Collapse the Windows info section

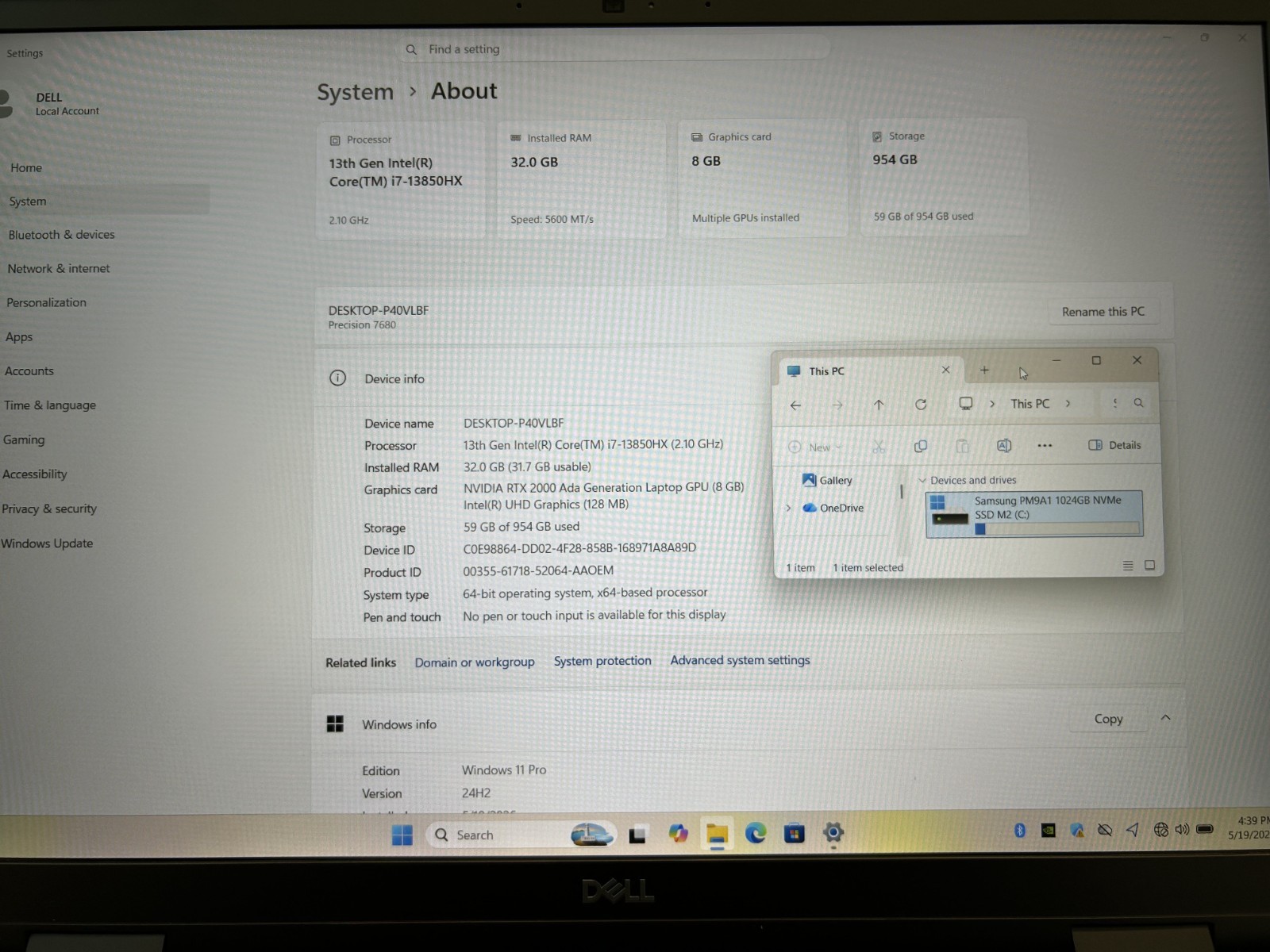[x=1165, y=717]
